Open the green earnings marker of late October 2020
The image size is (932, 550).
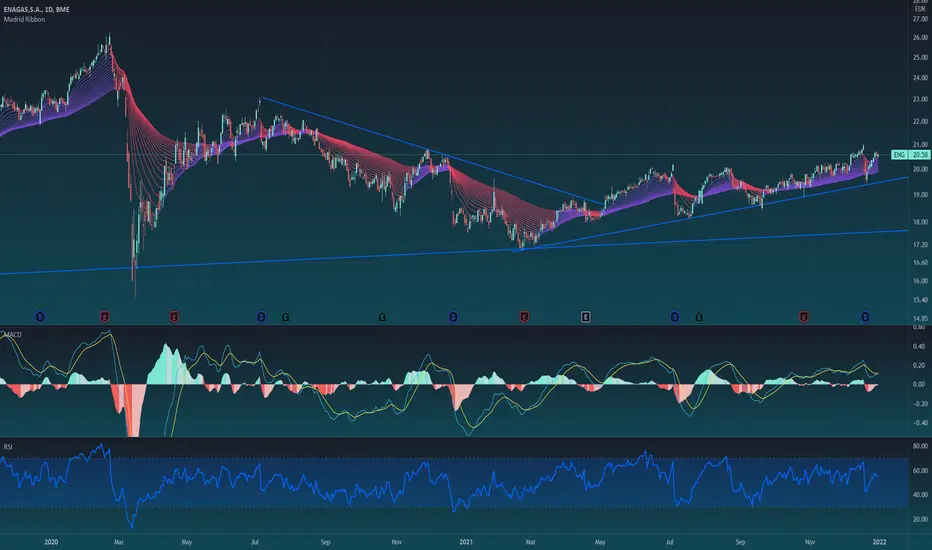[382, 317]
